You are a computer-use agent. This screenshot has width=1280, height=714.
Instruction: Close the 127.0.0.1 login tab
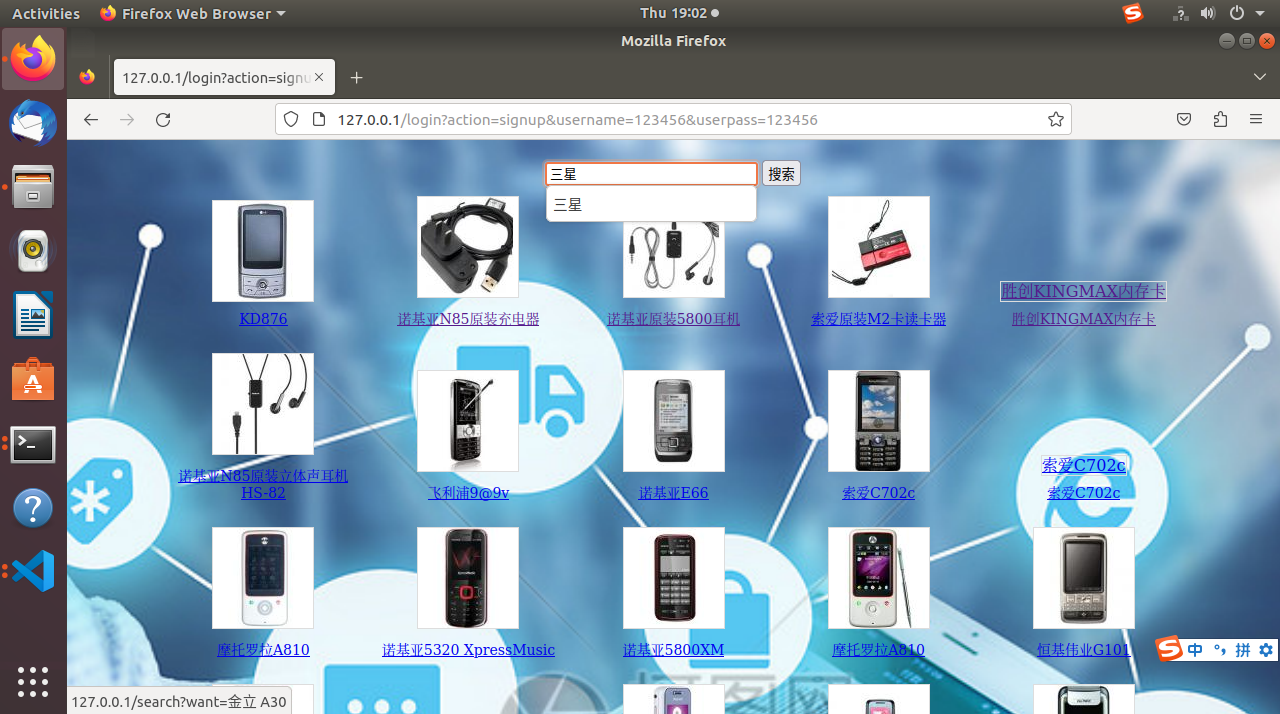320,78
